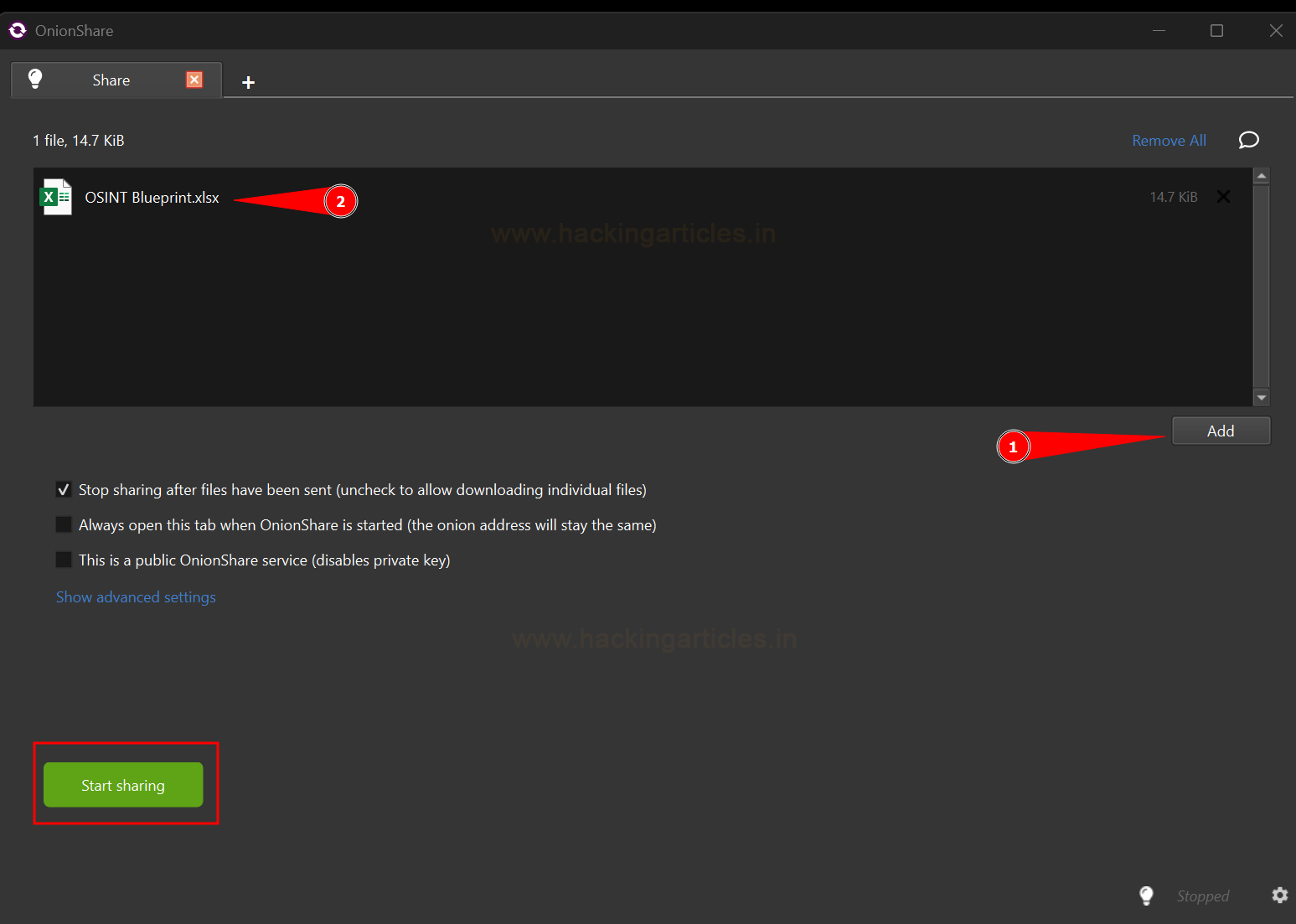Check This is a public OnionShare service
The width and height of the screenshot is (1296, 924).
pyautogui.click(x=64, y=560)
